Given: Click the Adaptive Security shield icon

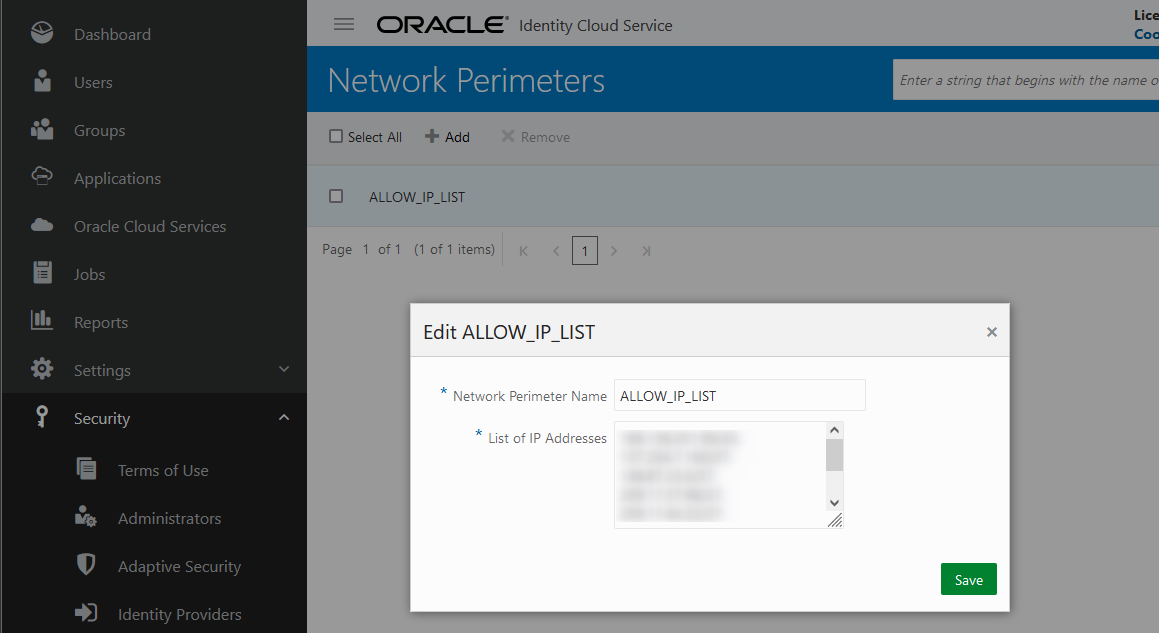Looking at the screenshot, I should pyautogui.click(x=86, y=564).
